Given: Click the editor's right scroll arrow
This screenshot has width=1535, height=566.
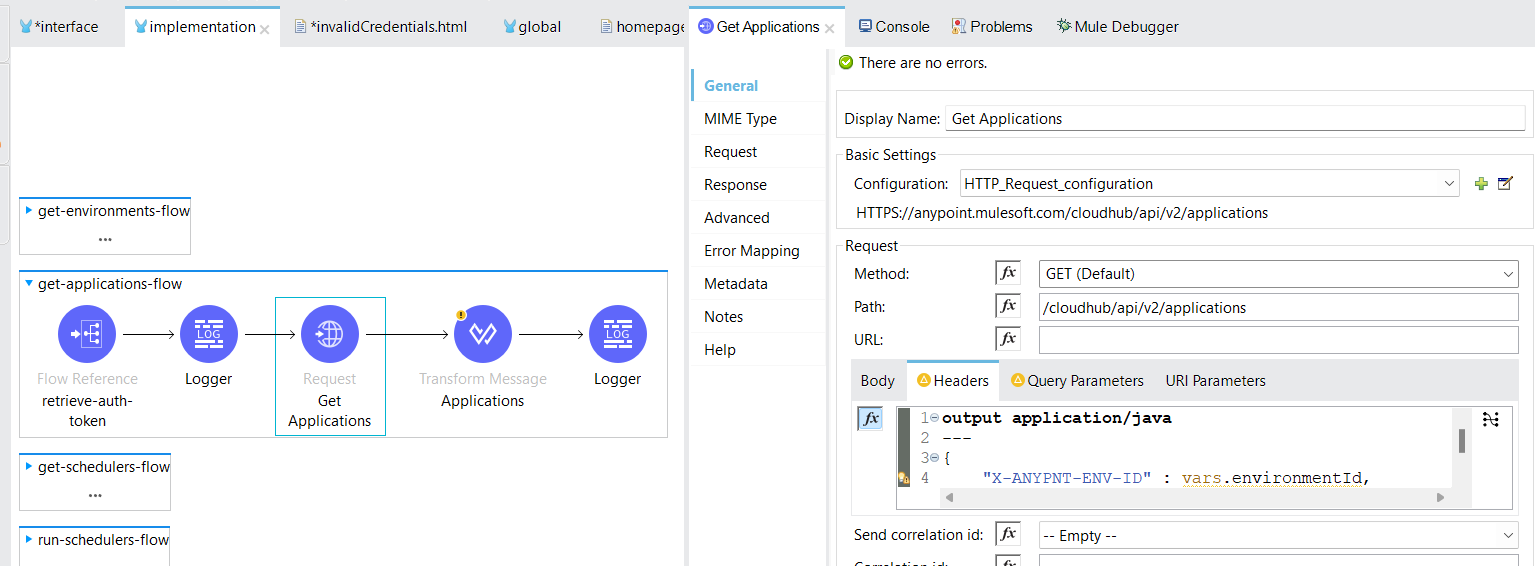Looking at the screenshot, I should click(1440, 497).
